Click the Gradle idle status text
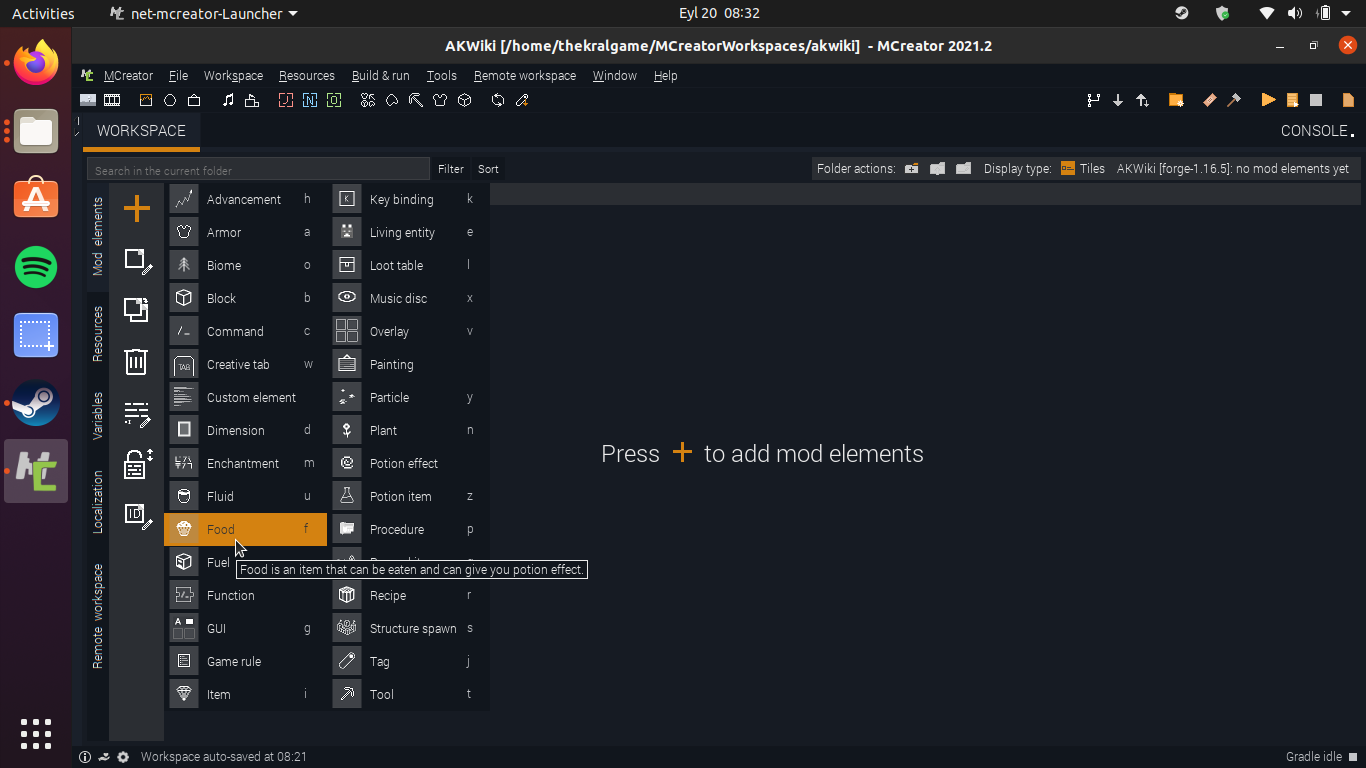Screen dimensions: 1366x768 click(x=1314, y=757)
